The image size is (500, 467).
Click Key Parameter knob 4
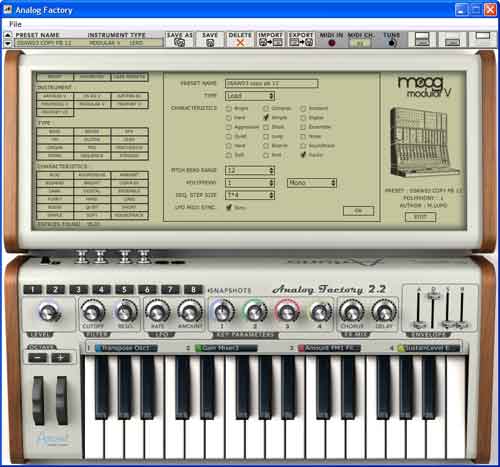(x=320, y=312)
